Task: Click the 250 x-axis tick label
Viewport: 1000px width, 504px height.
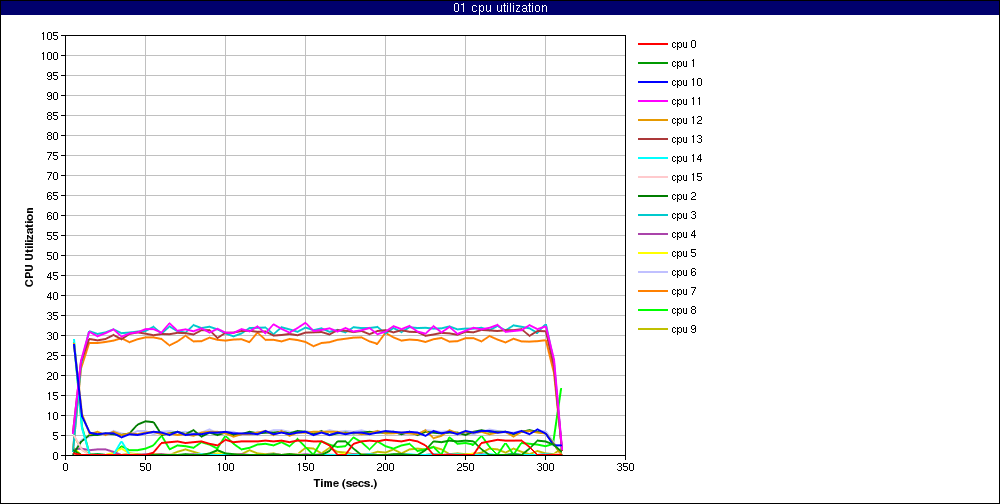Action: click(465, 468)
